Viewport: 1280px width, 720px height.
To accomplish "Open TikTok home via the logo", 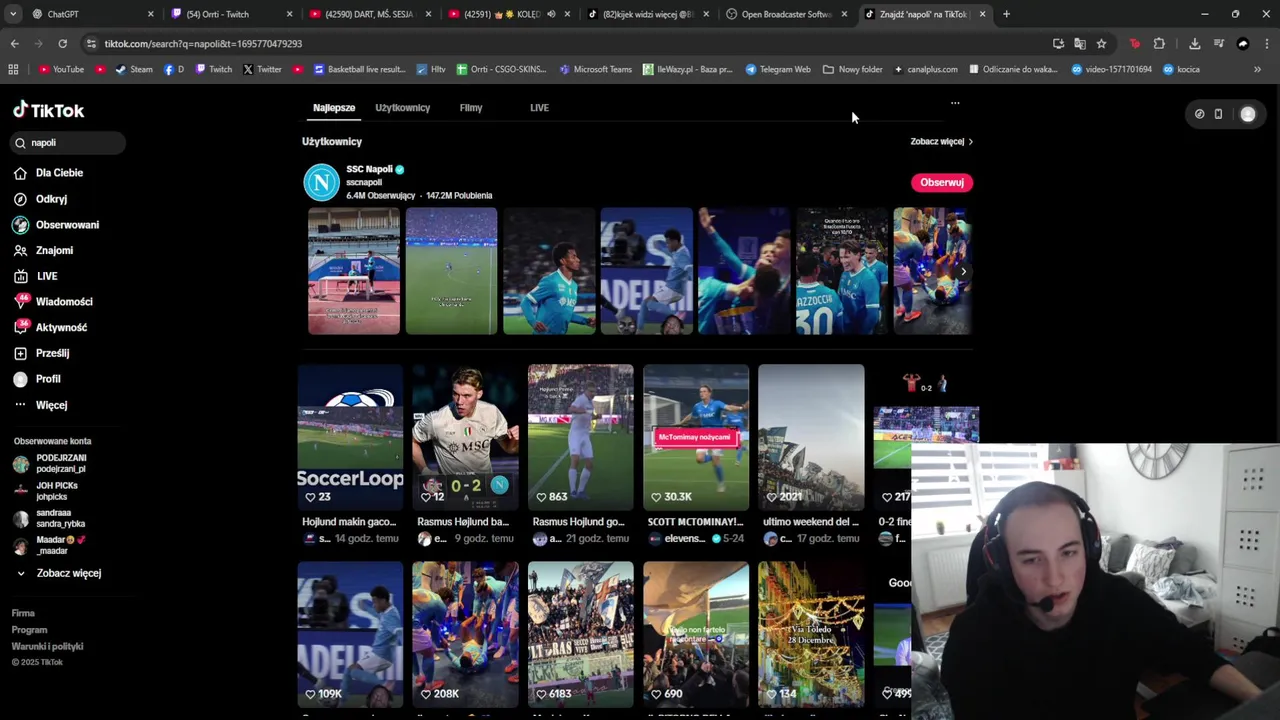I will [48, 110].
